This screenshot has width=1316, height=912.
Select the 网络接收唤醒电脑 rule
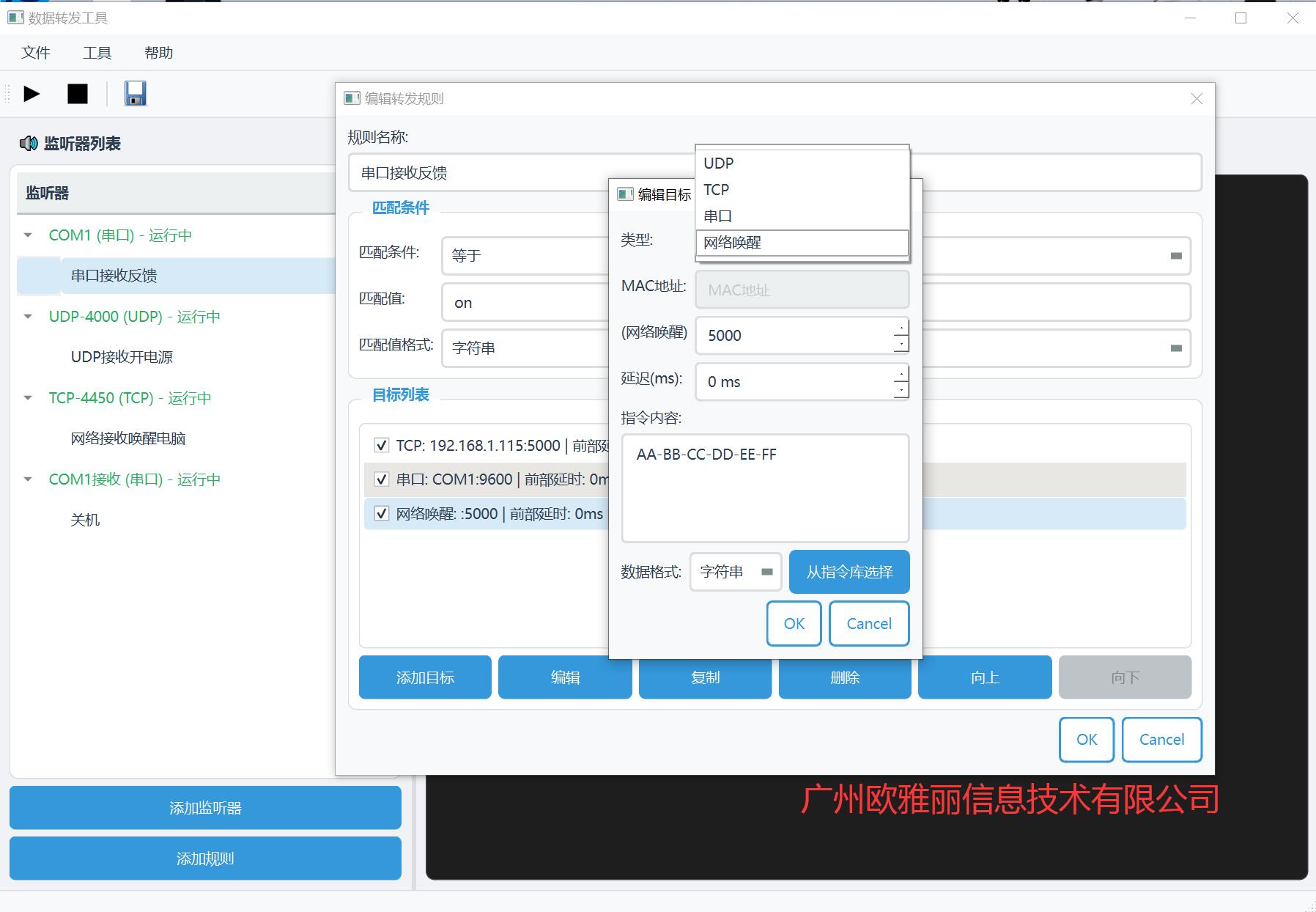[128, 438]
